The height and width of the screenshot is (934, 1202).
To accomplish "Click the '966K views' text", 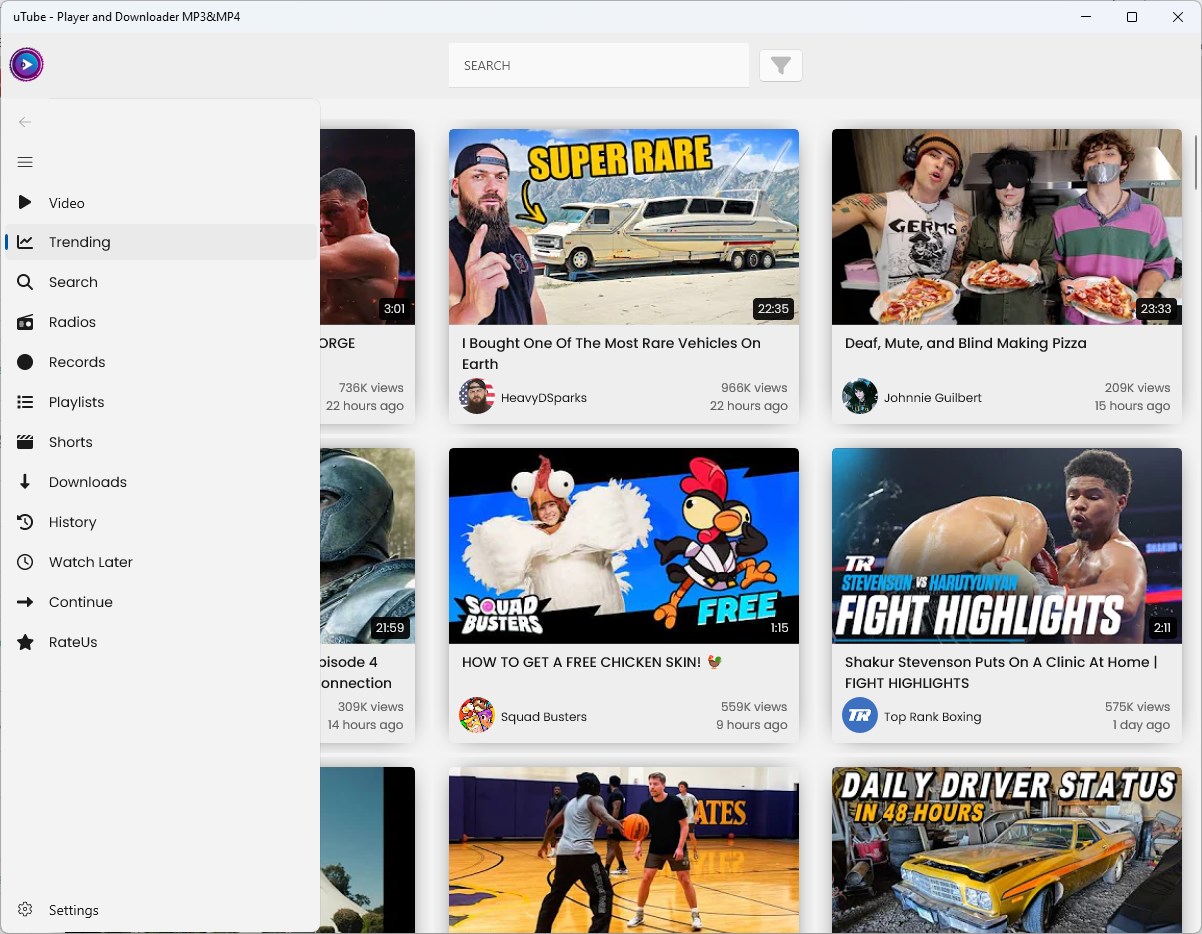I will point(754,387).
